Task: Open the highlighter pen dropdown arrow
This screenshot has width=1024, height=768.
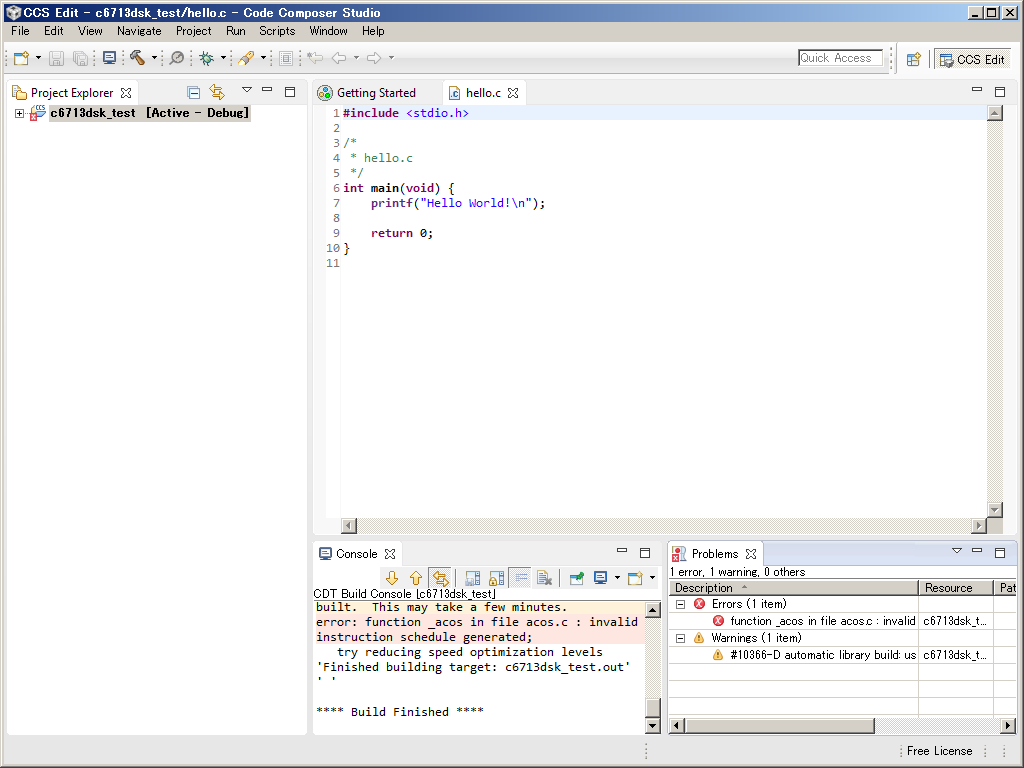Action: 263,58
